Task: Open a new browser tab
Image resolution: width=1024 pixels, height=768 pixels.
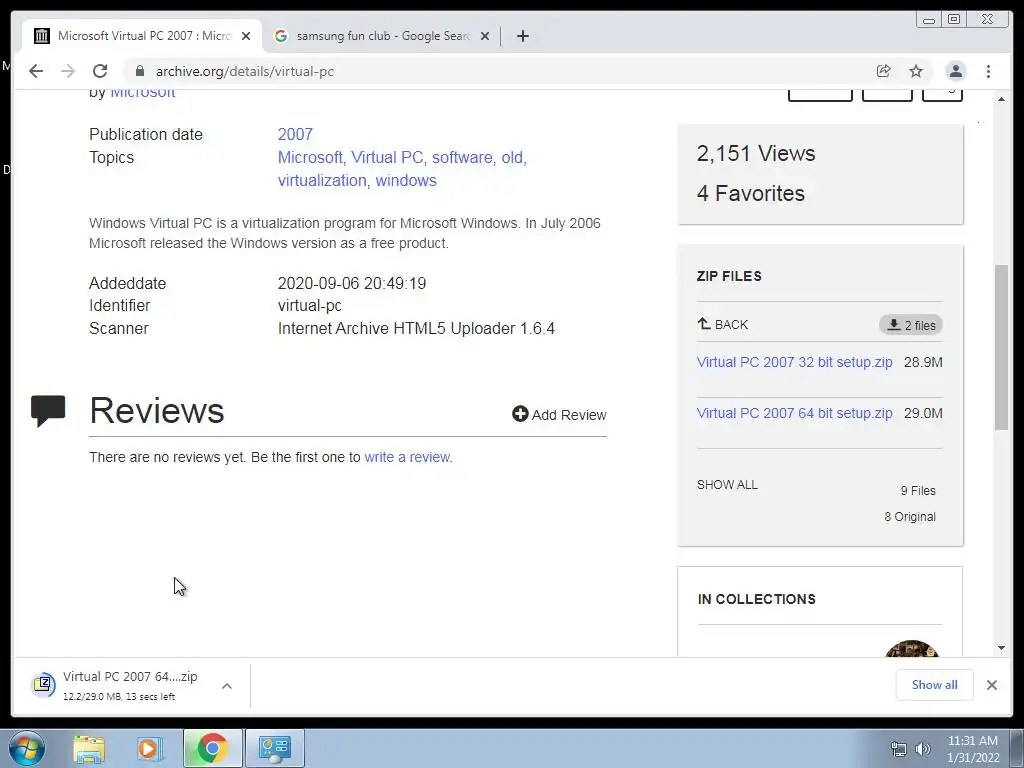Action: [x=522, y=36]
